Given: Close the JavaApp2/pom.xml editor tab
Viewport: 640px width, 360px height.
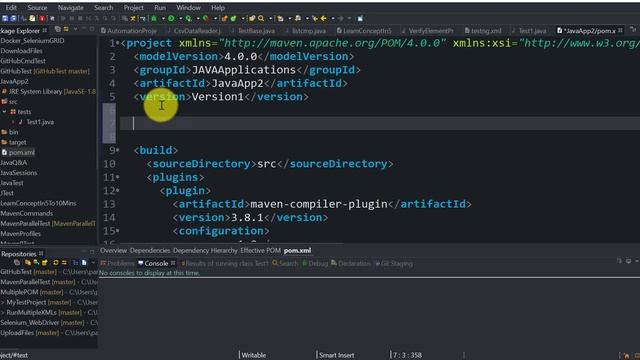Looking at the screenshot, I should [x=620, y=31].
